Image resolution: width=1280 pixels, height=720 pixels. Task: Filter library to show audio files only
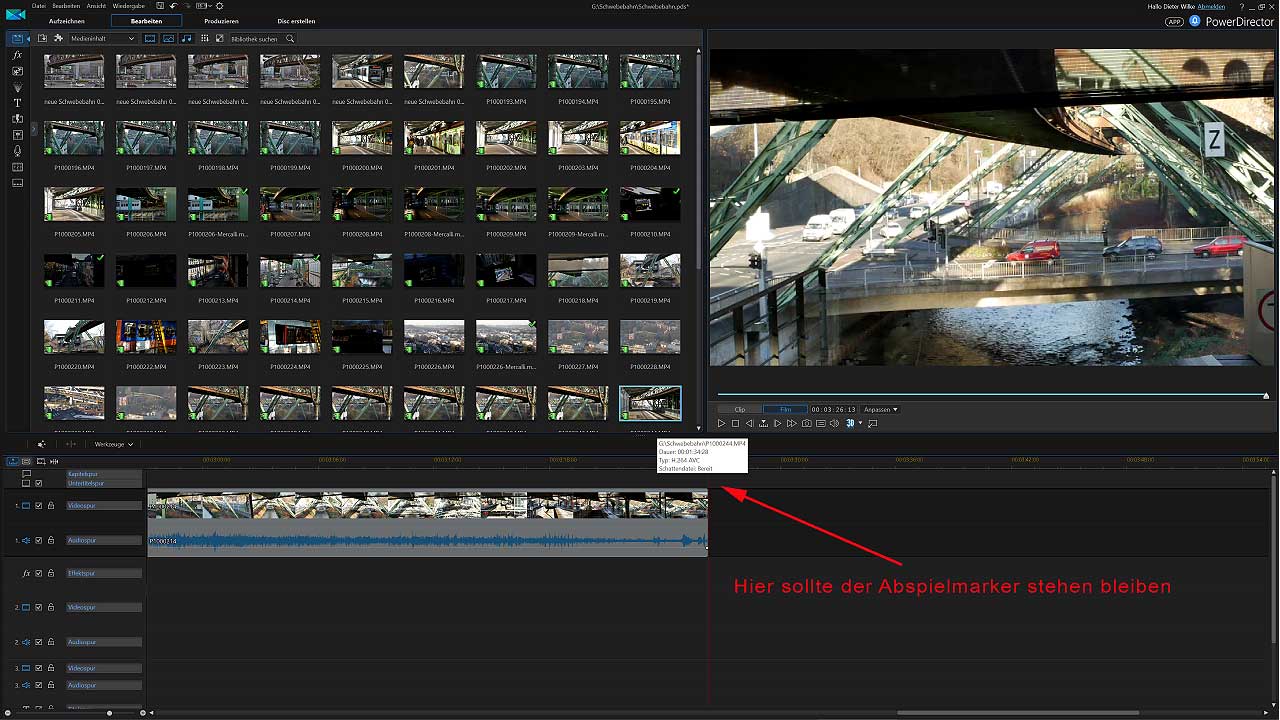(x=187, y=38)
